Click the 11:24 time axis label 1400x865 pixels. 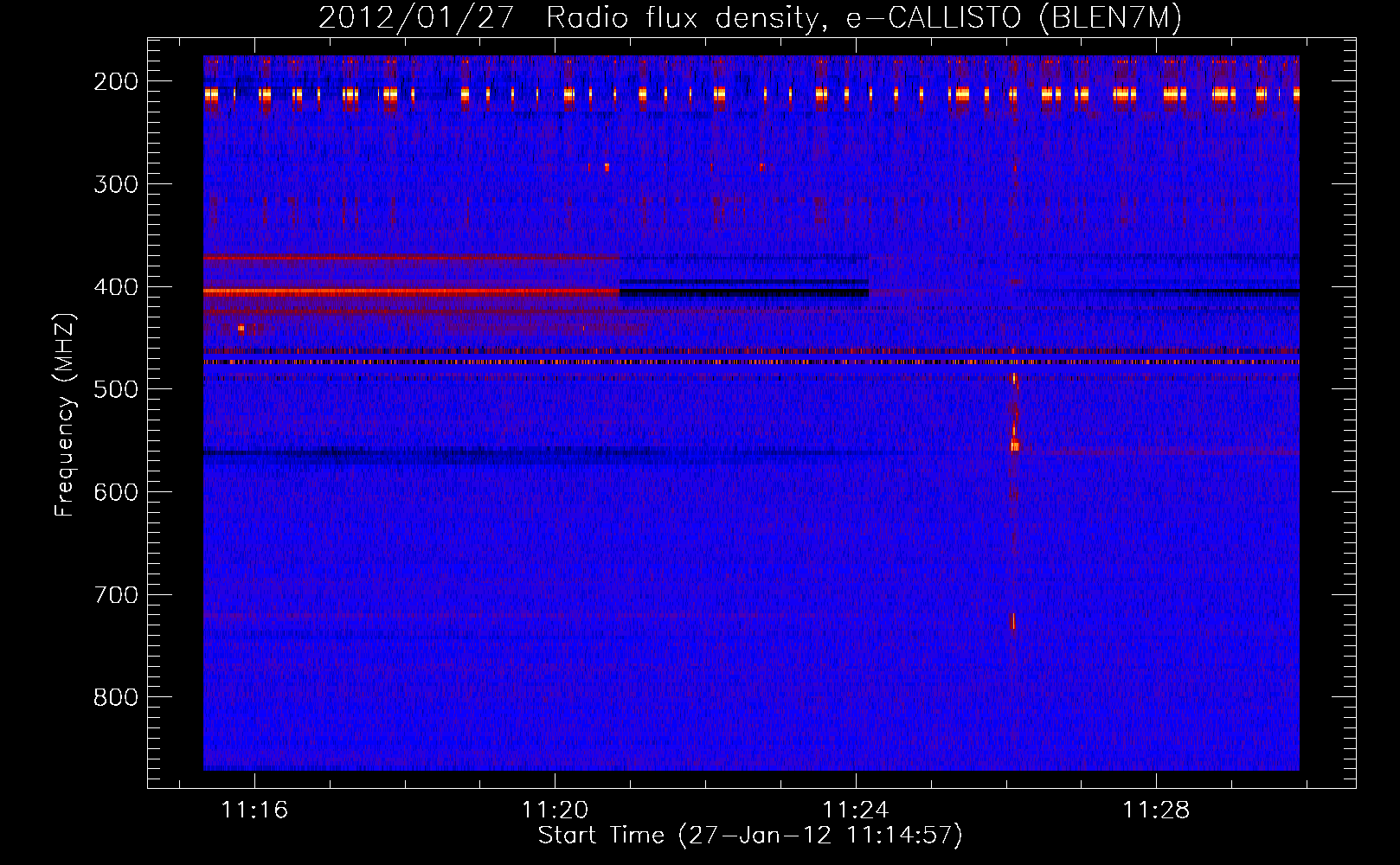856,811
